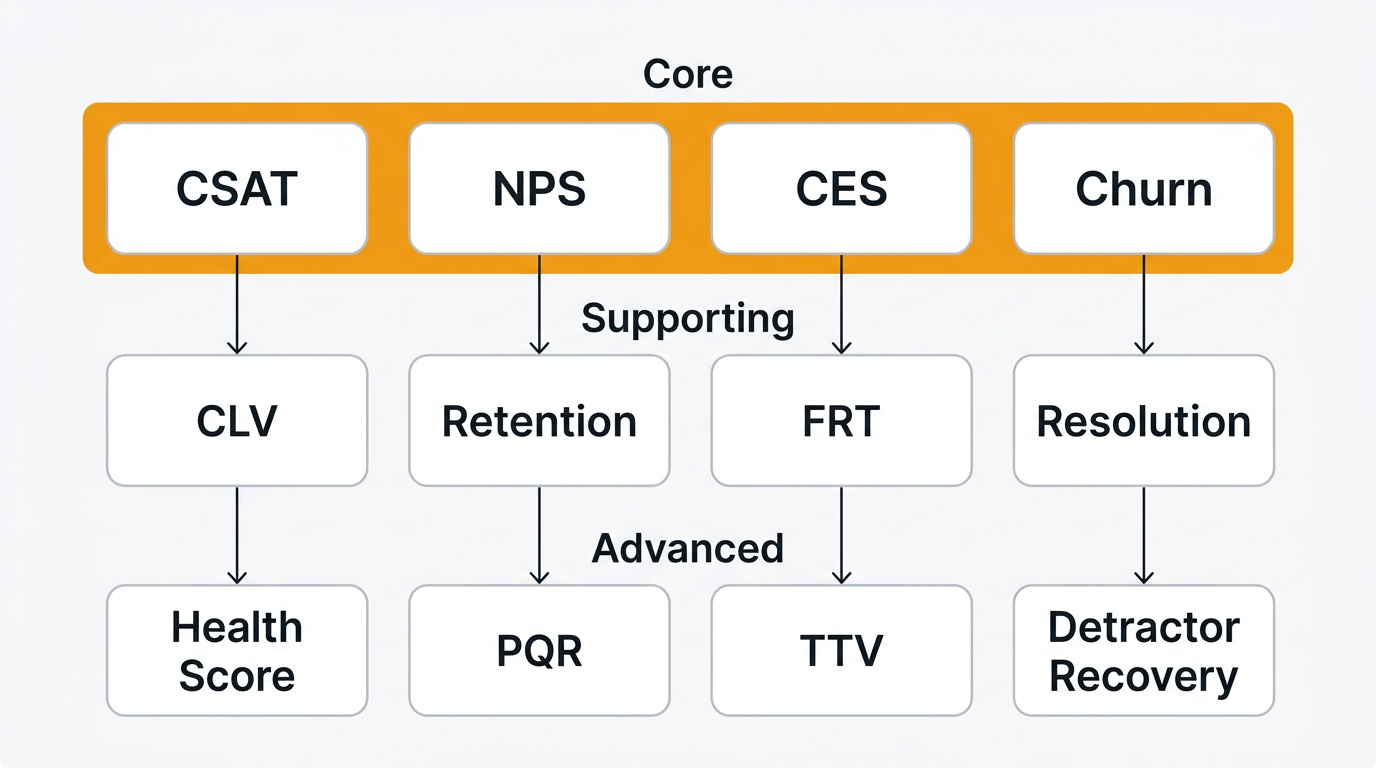Viewport: 1376px width, 768px height.
Task: Select the Churn box
Action: 1143,189
